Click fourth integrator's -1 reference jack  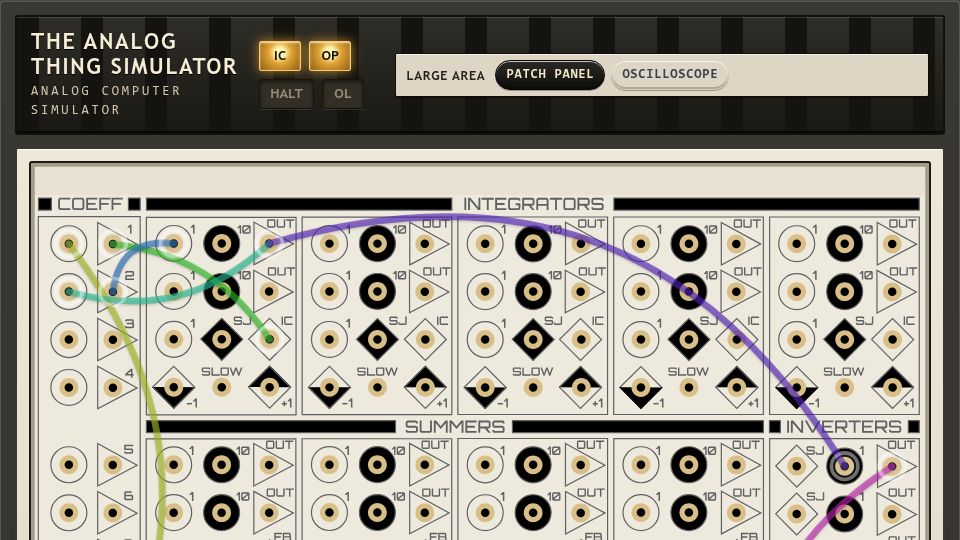pos(640,387)
